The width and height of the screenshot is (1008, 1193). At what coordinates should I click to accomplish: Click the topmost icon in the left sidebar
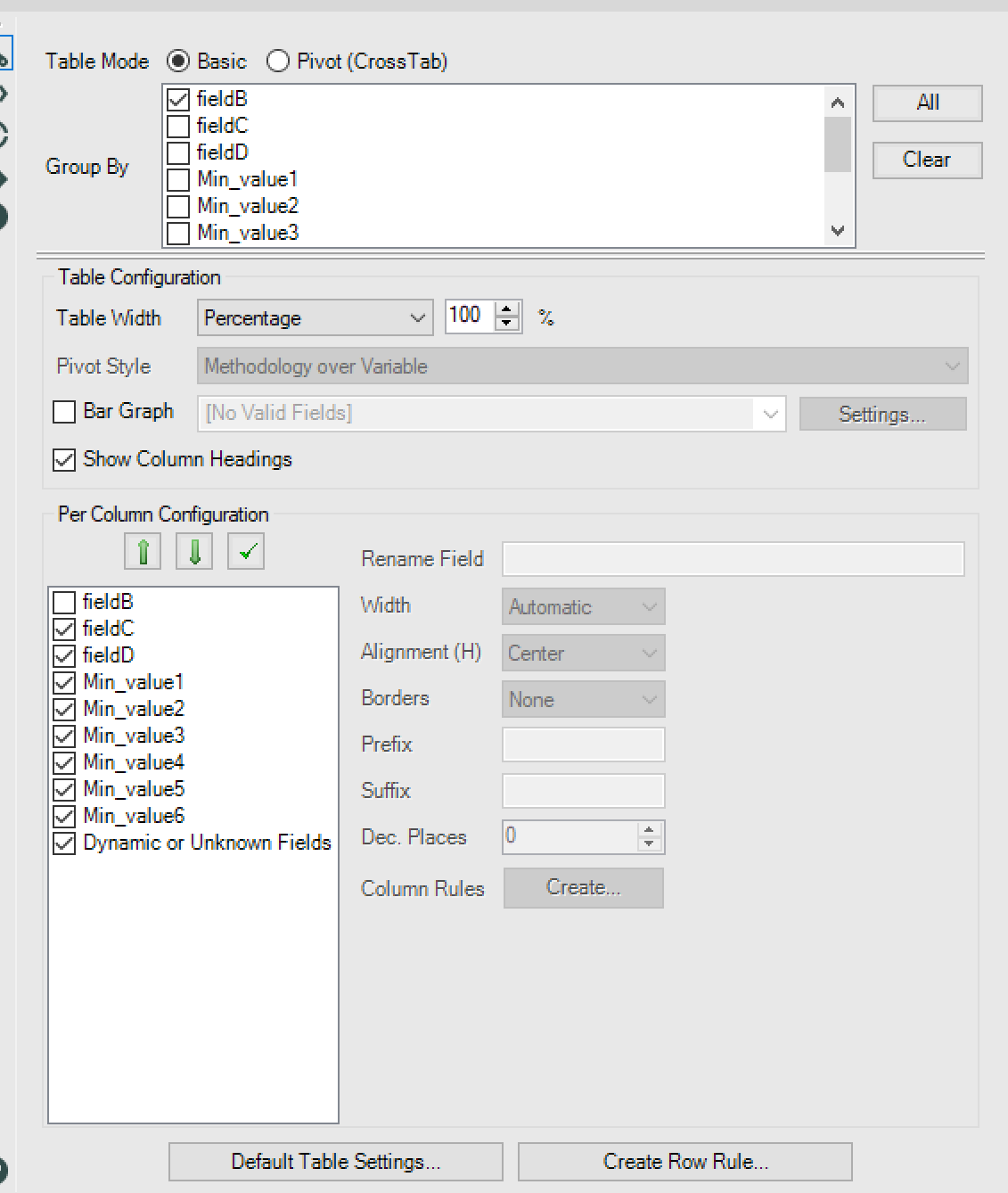coord(4,53)
